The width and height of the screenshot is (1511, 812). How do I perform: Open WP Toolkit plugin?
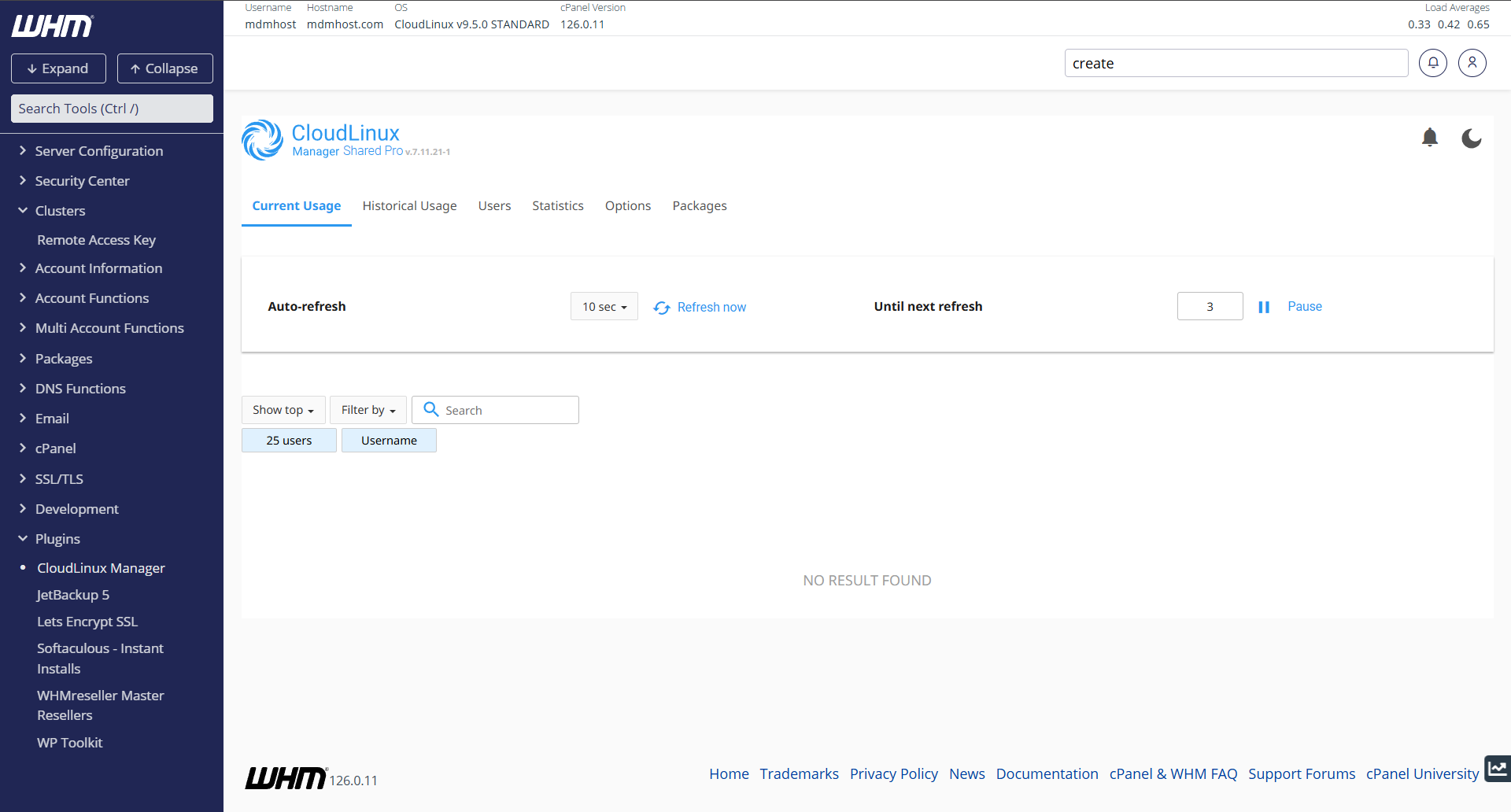69,743
